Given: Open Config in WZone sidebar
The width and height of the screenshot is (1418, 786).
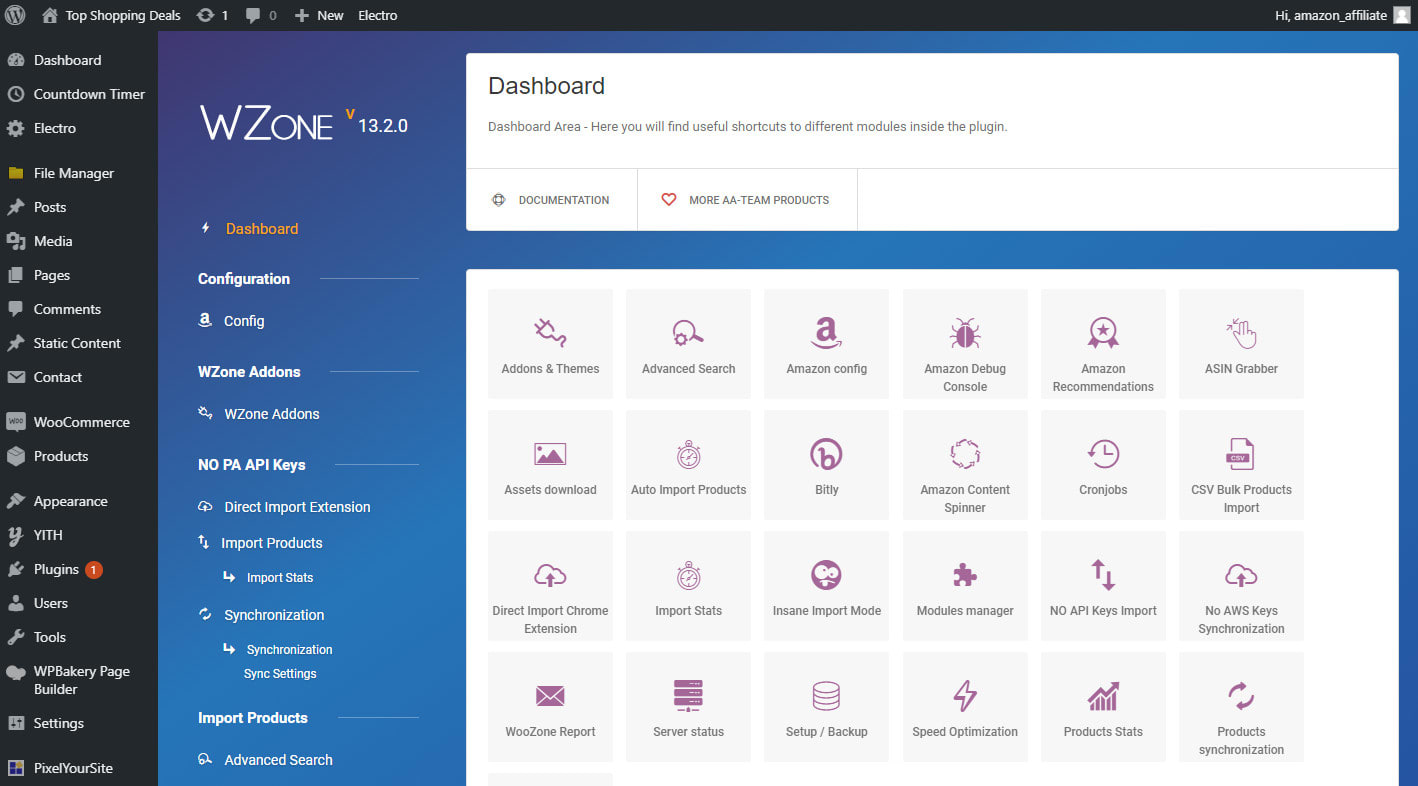Looking at the screenshot, I should (243, 321).
